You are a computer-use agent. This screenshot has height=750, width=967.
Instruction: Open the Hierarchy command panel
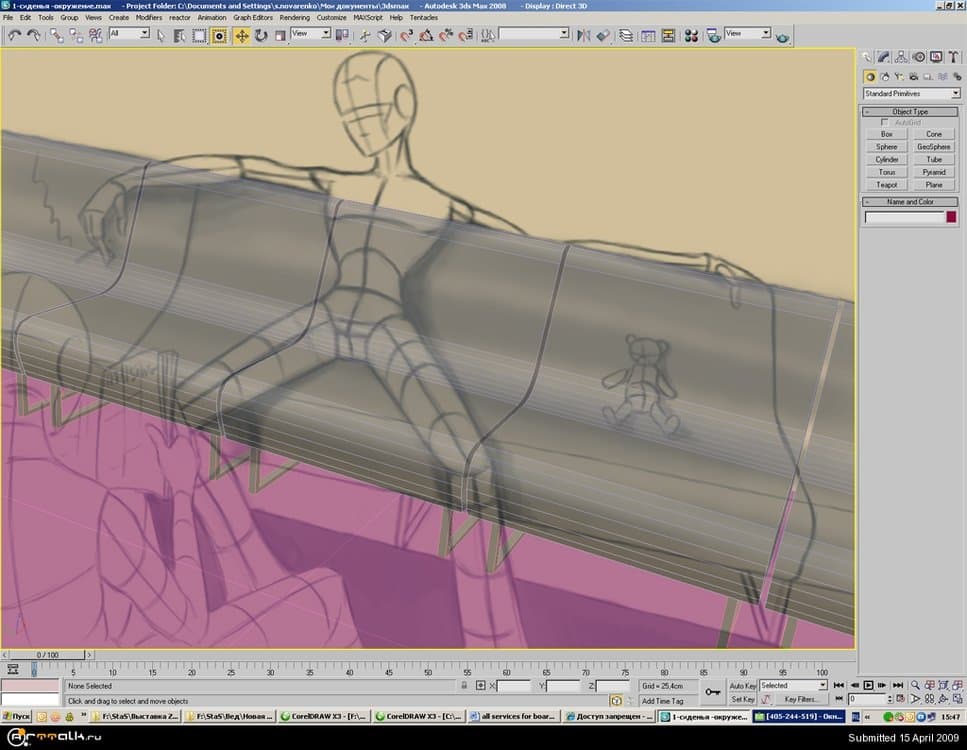click(x=902, y=57)
